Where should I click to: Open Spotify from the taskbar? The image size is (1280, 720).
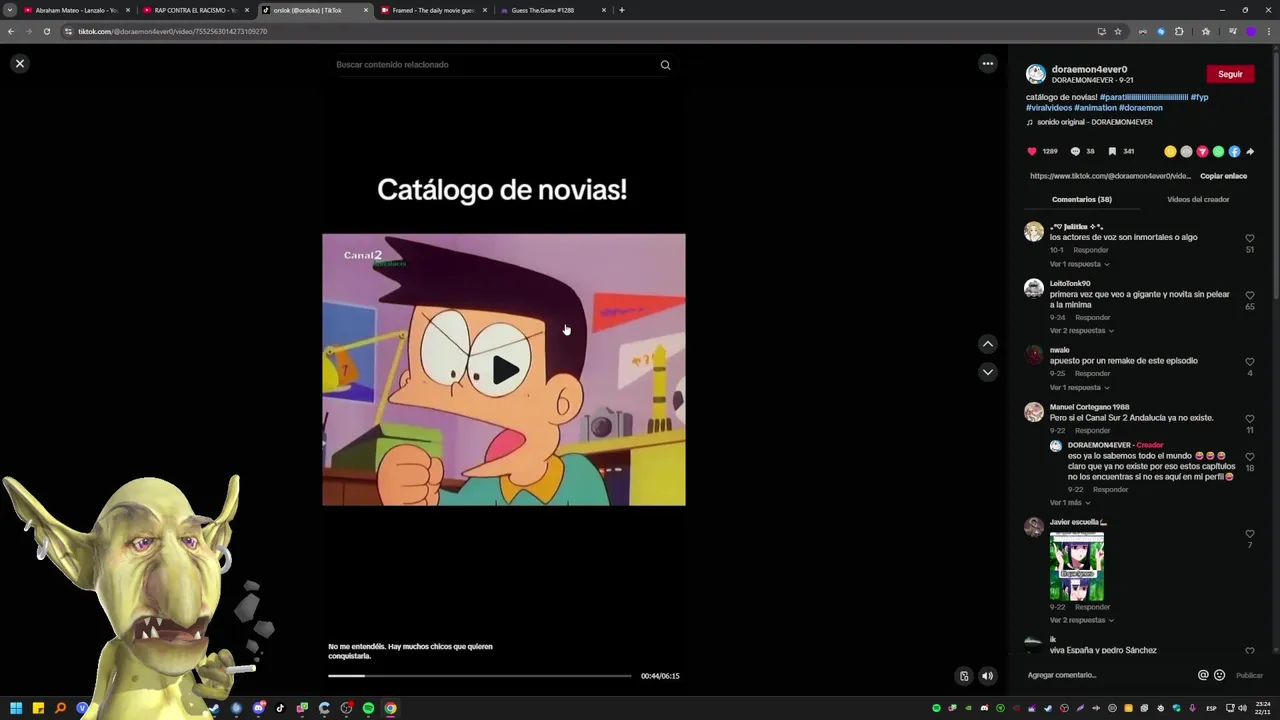click(368, 708)
